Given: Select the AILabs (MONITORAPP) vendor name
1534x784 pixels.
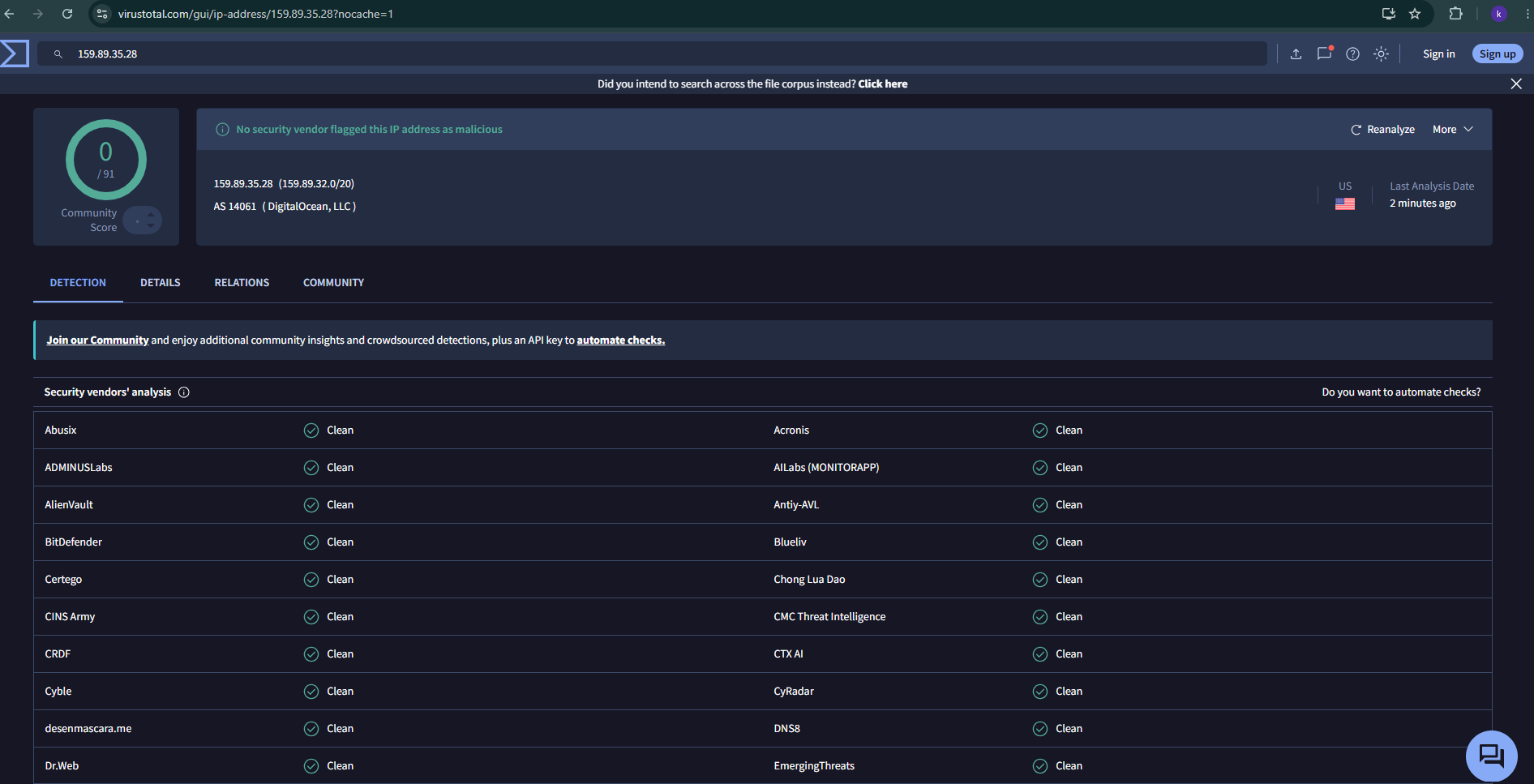Looking at the screenshot, I should pos(826,468).
